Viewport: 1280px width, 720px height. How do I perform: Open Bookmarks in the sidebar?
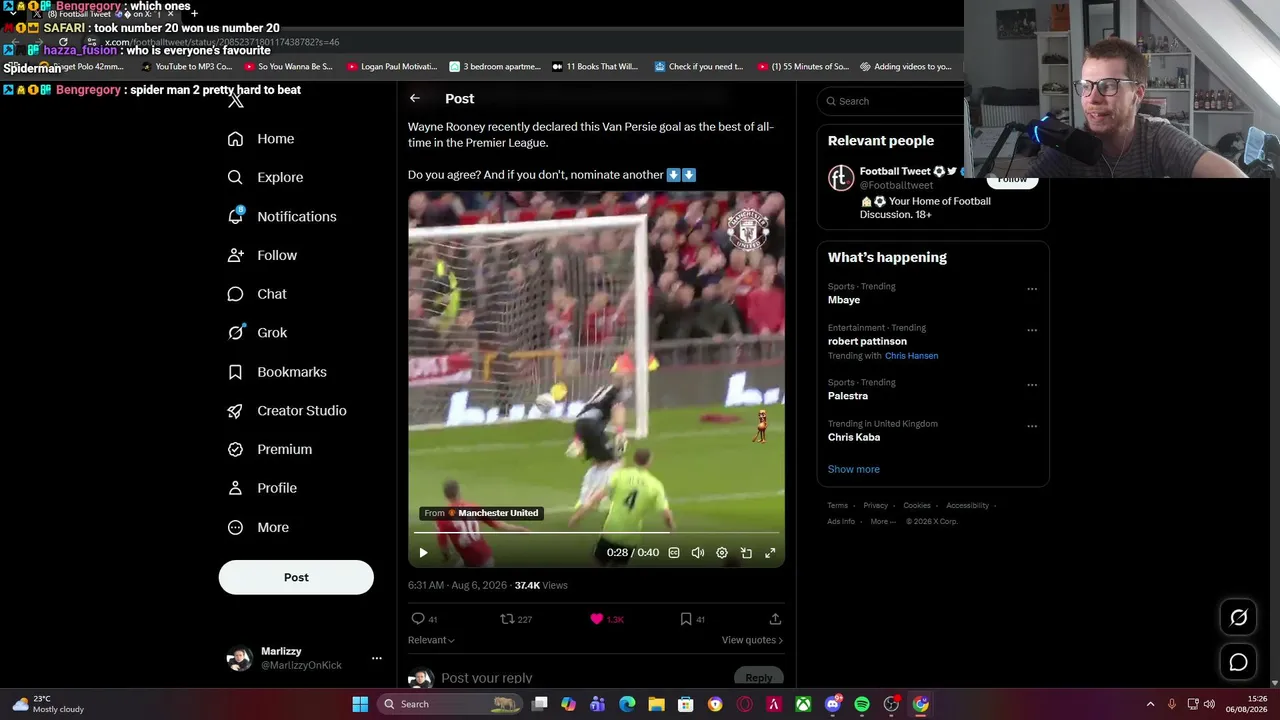pyautogui.click(x=277, y=372)
